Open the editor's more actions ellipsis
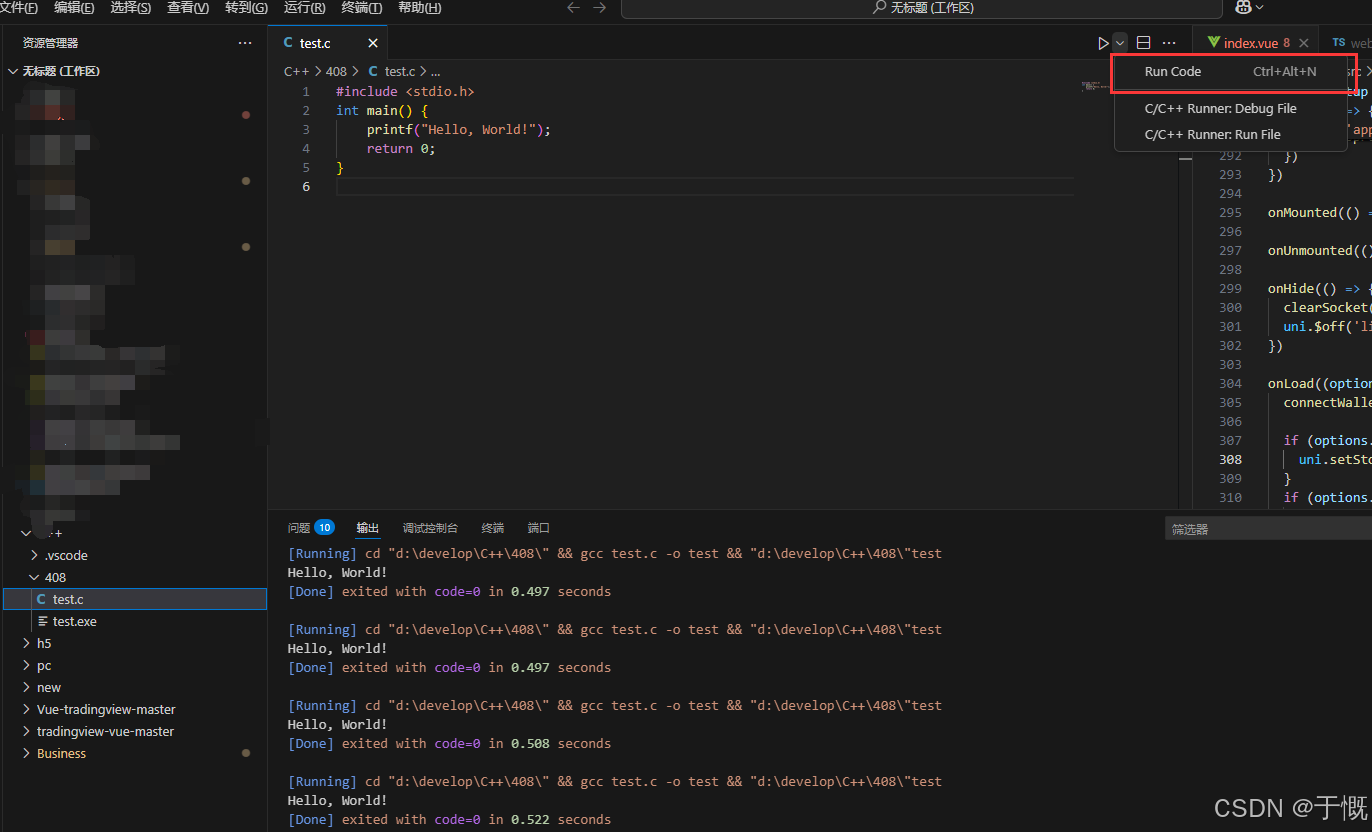1372x832 pixels. (1169, 43)
